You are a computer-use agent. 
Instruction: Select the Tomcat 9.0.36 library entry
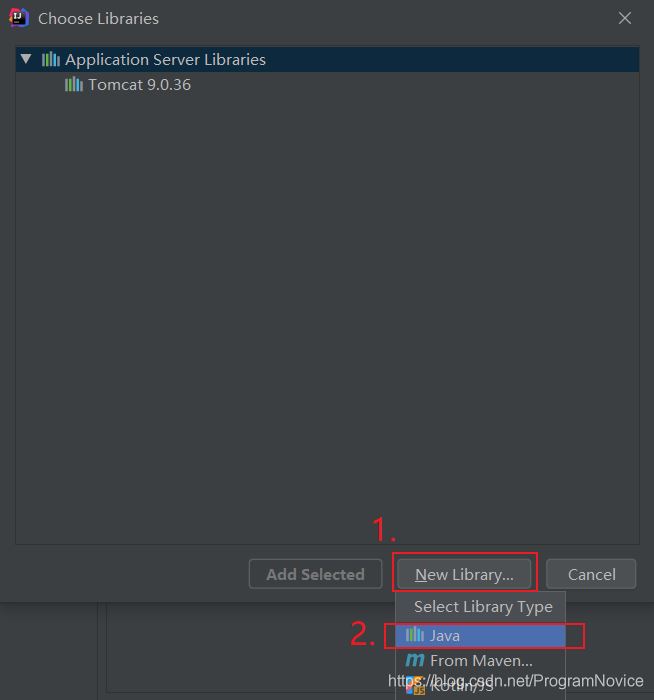coord(139,85)
